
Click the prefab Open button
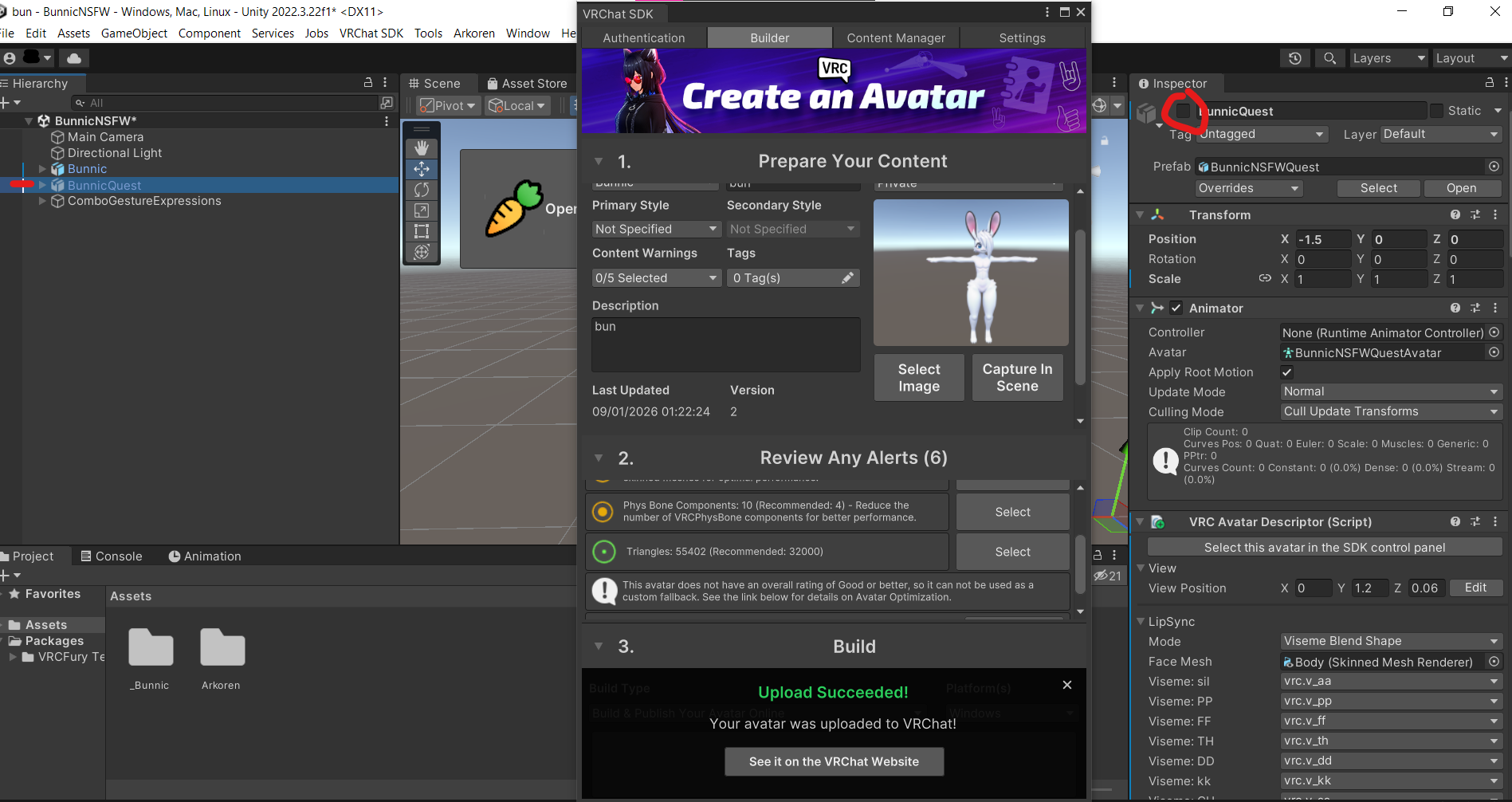pos(1462,188)
